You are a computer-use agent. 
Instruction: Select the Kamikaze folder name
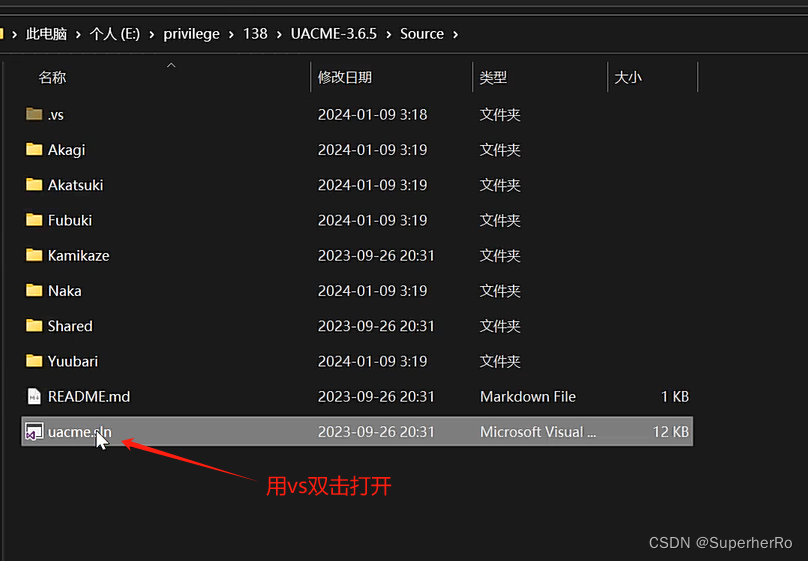[78, 256]
